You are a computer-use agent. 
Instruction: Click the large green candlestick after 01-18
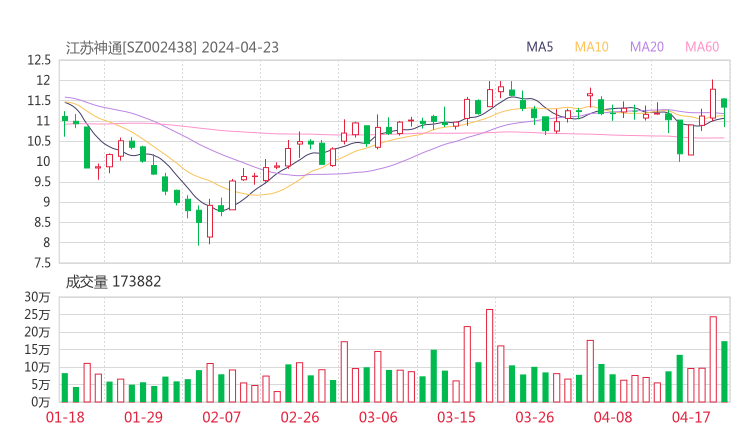87,147
